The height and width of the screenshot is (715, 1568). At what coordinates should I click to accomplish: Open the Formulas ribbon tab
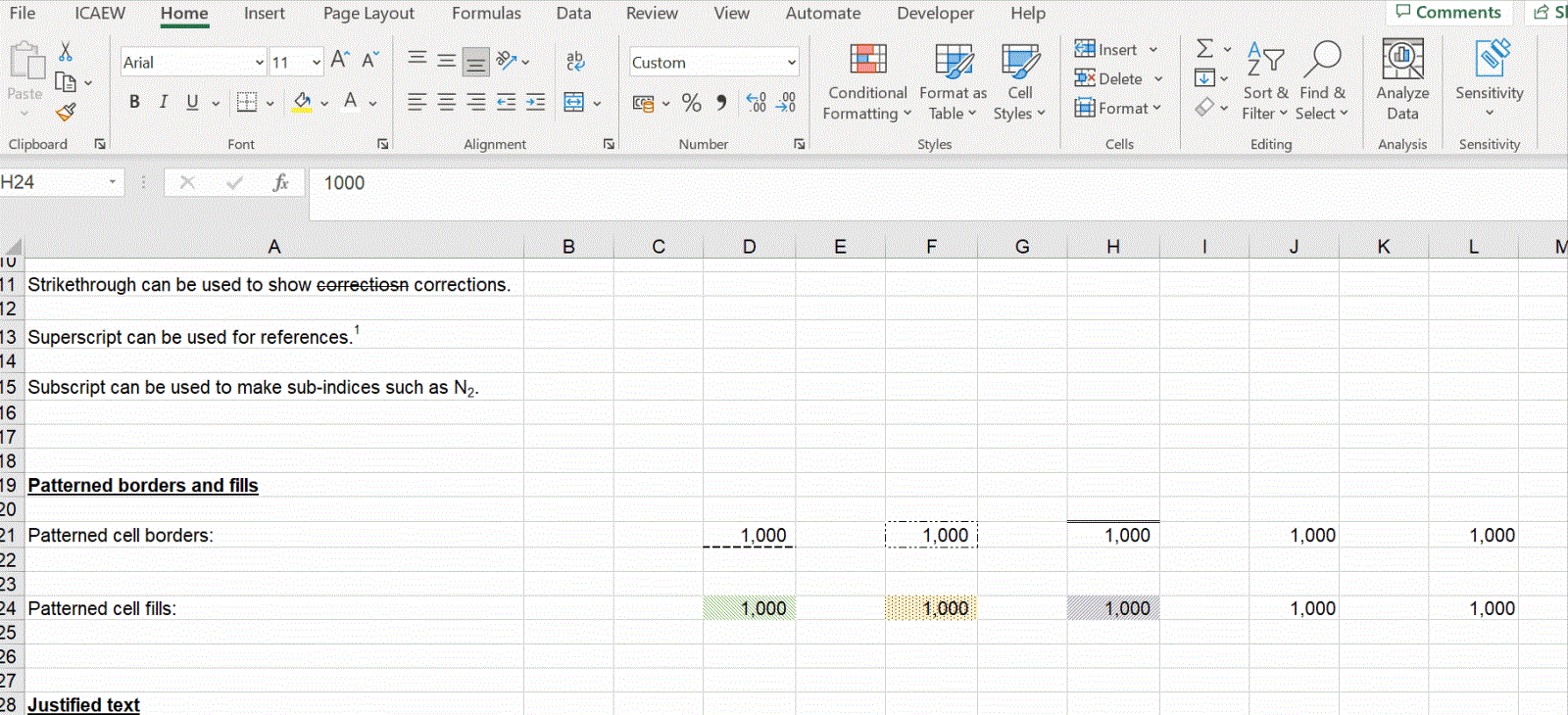tap(486, 14)
